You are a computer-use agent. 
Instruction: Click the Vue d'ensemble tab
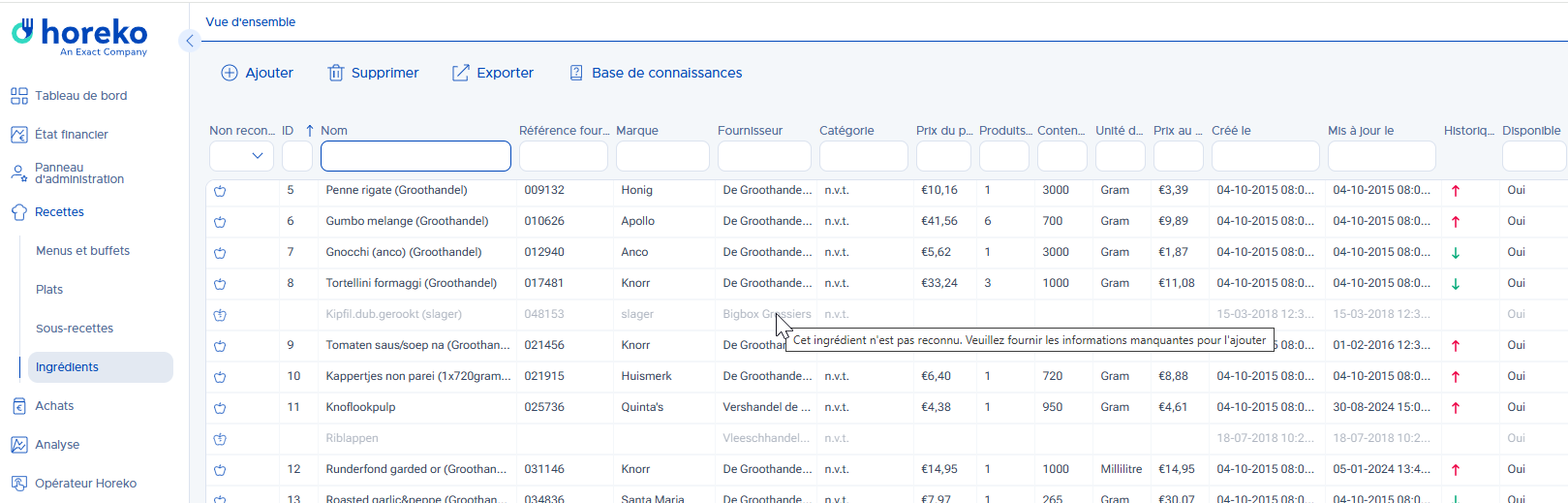(251, 22)
